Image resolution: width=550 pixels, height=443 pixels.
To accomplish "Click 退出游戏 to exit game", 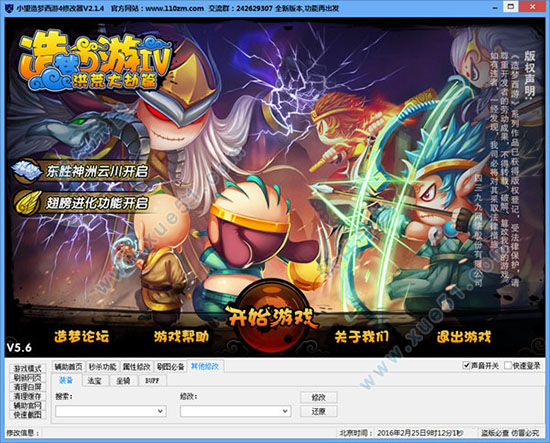I will (x=463, y=337).
